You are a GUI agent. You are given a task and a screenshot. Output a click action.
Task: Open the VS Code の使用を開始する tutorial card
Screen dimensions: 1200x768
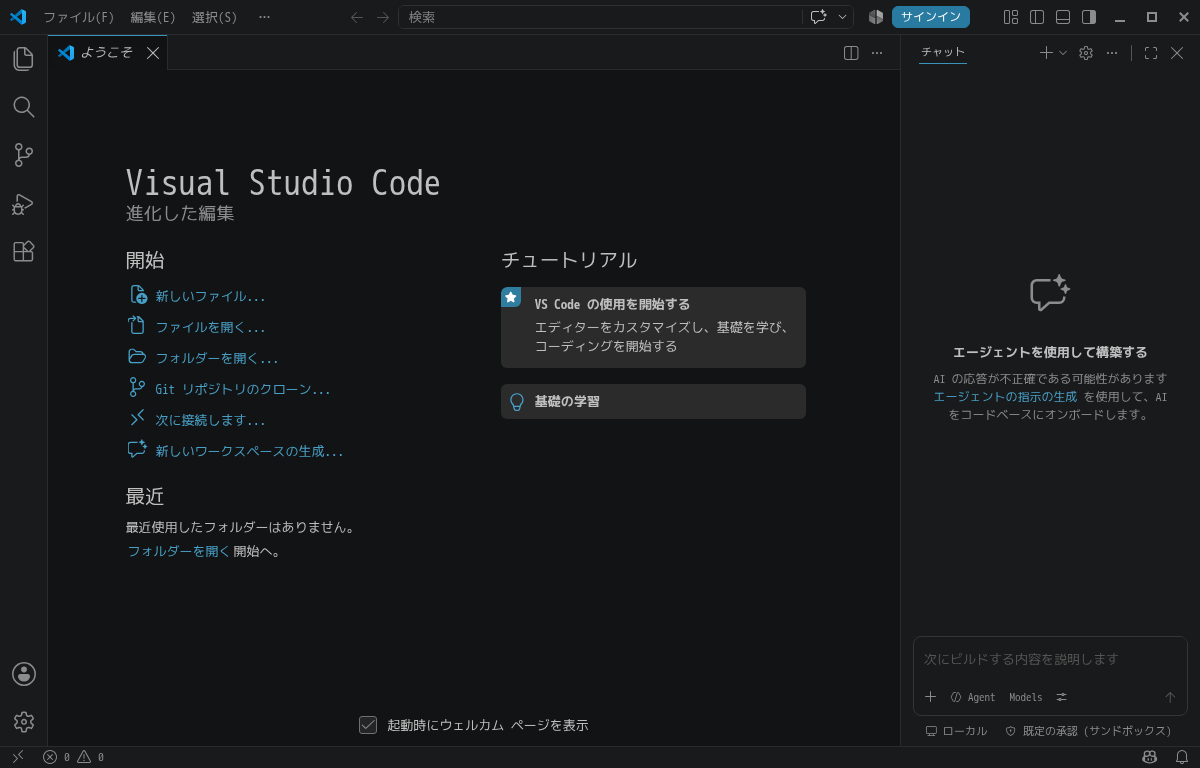[x=653, y=327]
